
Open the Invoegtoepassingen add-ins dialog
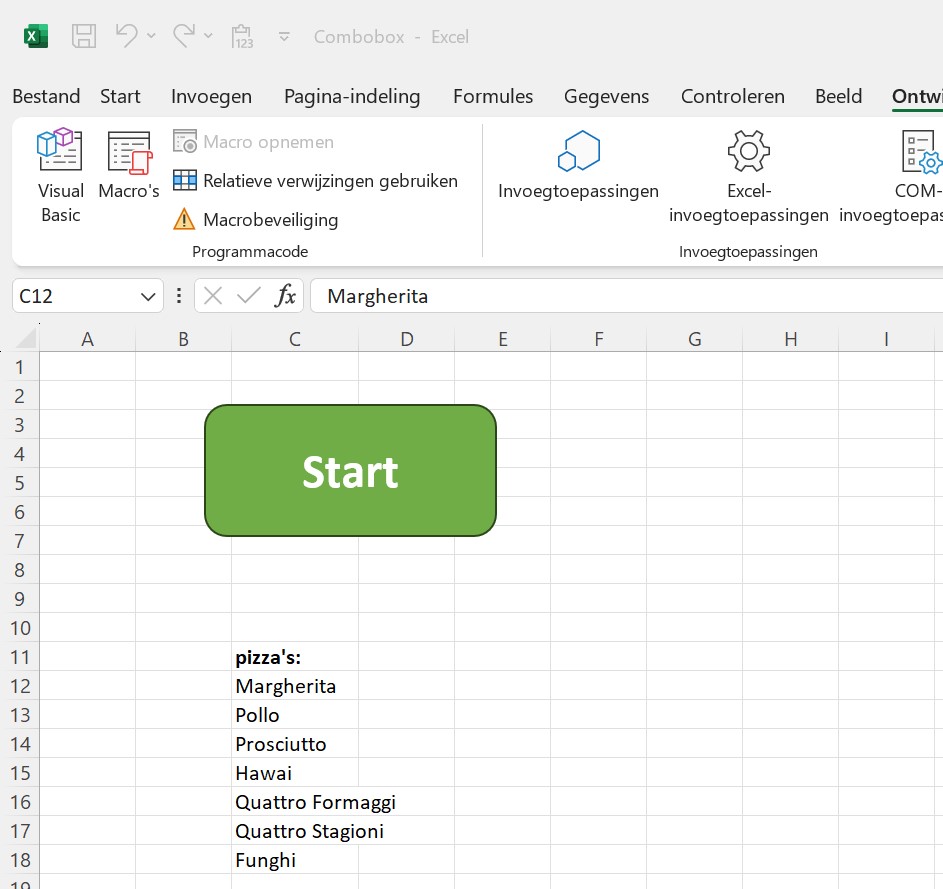pos(578,165)
